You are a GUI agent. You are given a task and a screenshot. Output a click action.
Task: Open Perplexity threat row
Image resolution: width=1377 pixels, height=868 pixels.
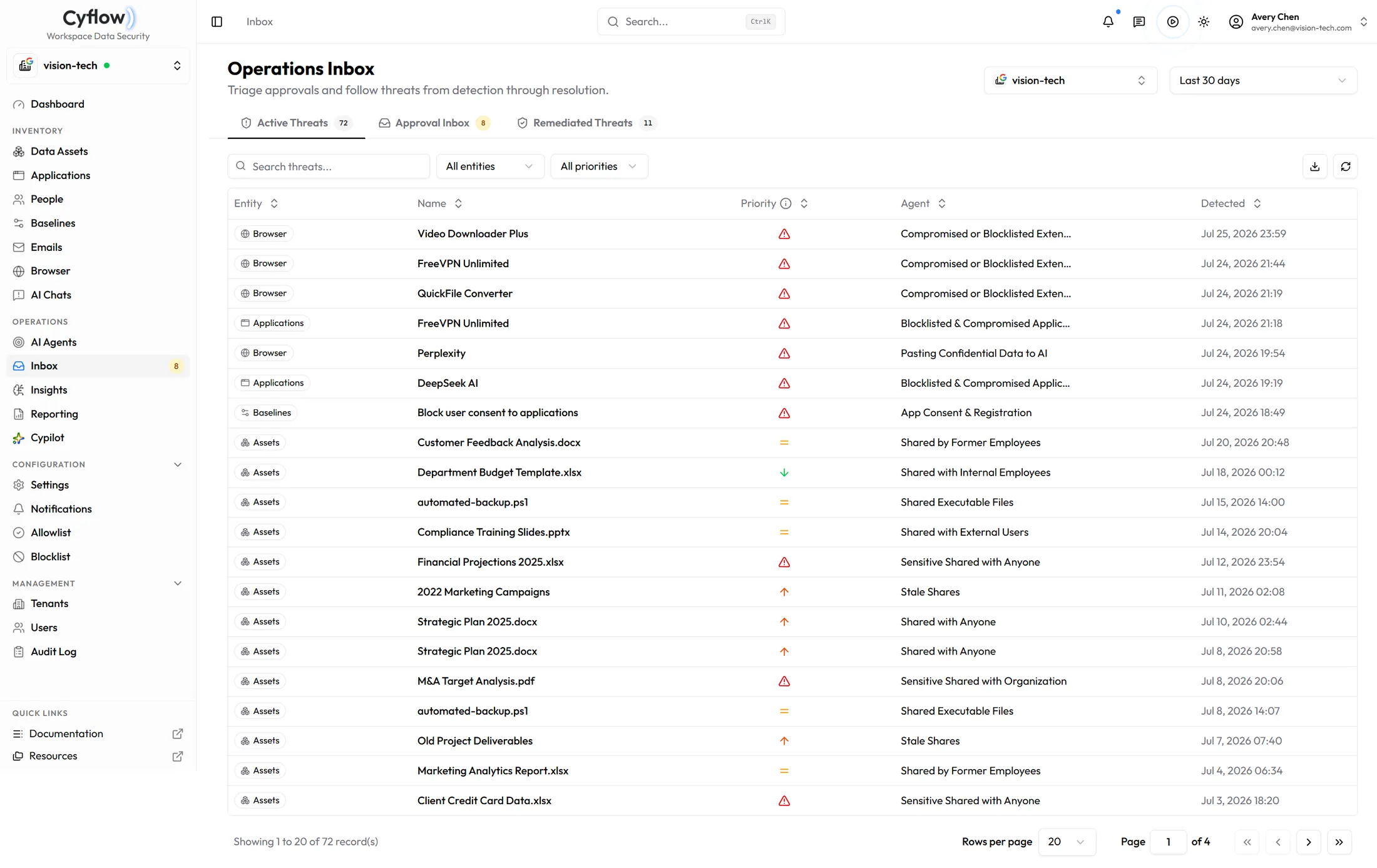click(792, 353)
